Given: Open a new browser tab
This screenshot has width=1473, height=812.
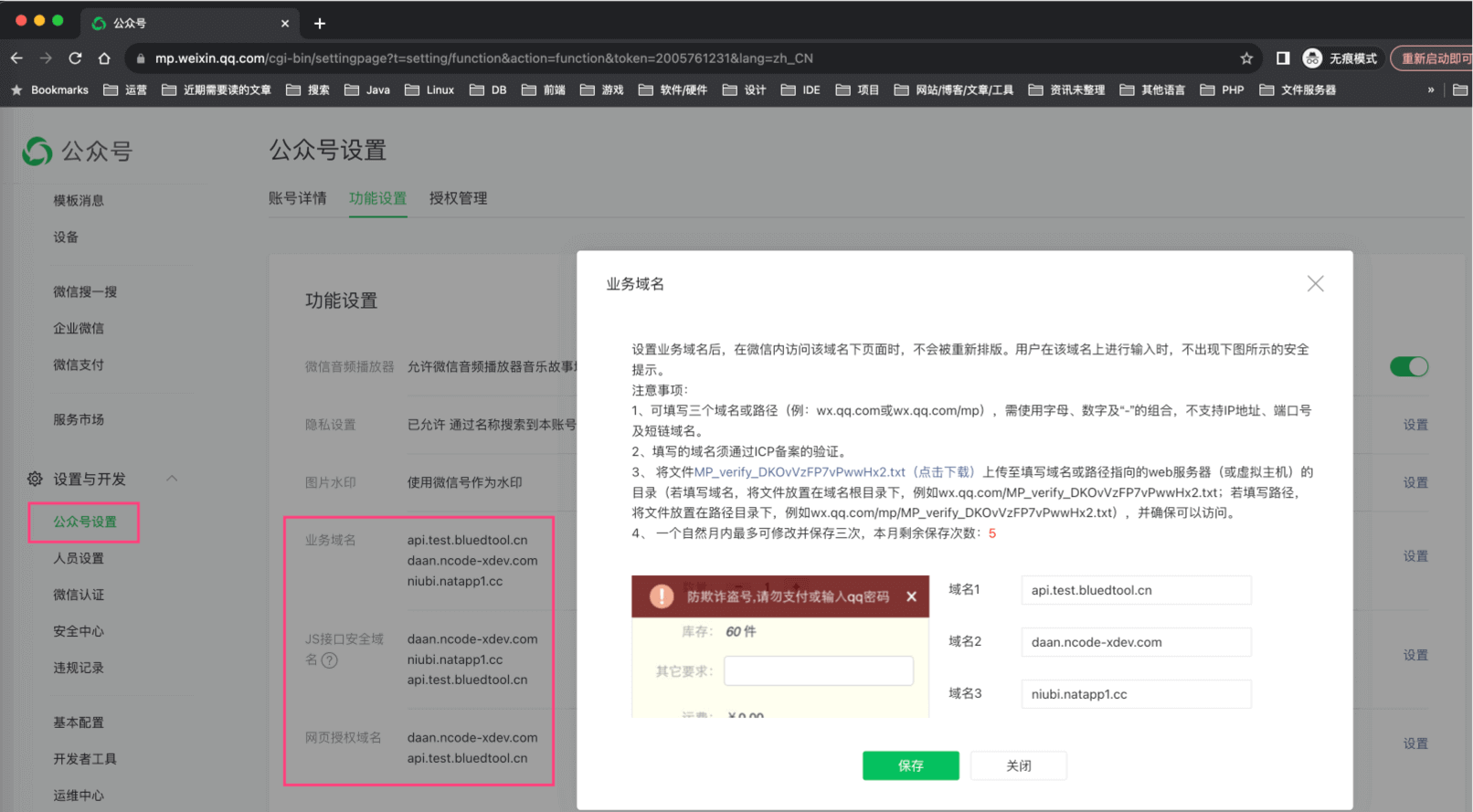Looking at the screenshot, I should click(x=320, y=23).
